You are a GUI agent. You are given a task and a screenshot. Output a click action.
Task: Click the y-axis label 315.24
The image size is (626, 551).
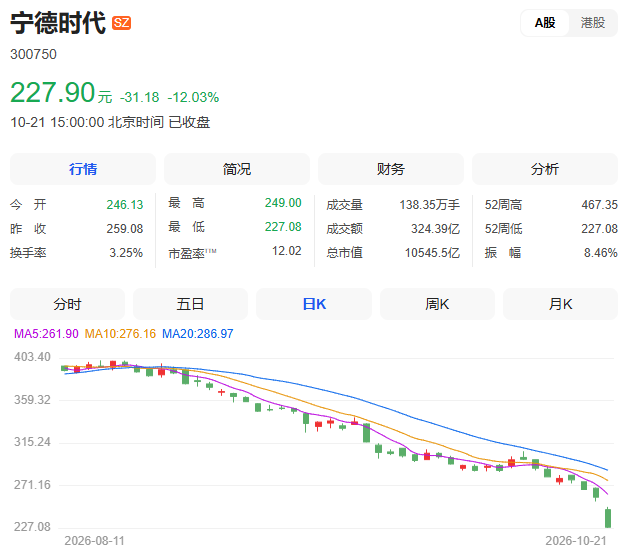[x=32, y=442]
